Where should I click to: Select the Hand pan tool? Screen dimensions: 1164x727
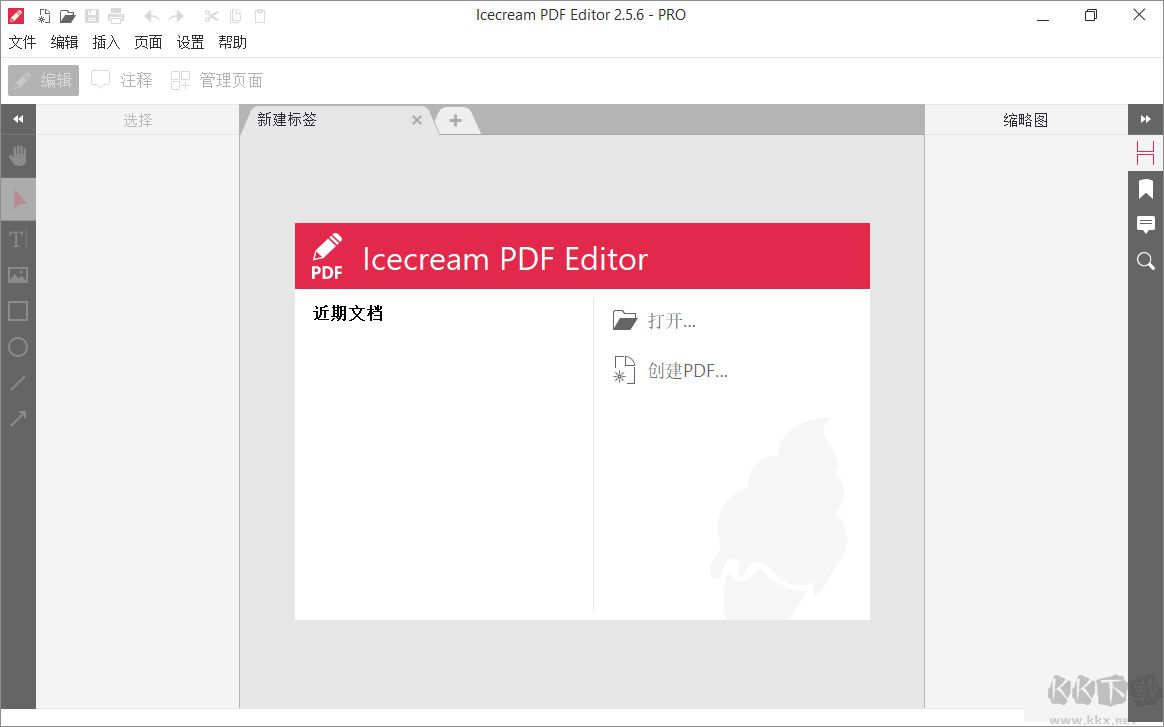click(18, 156)
